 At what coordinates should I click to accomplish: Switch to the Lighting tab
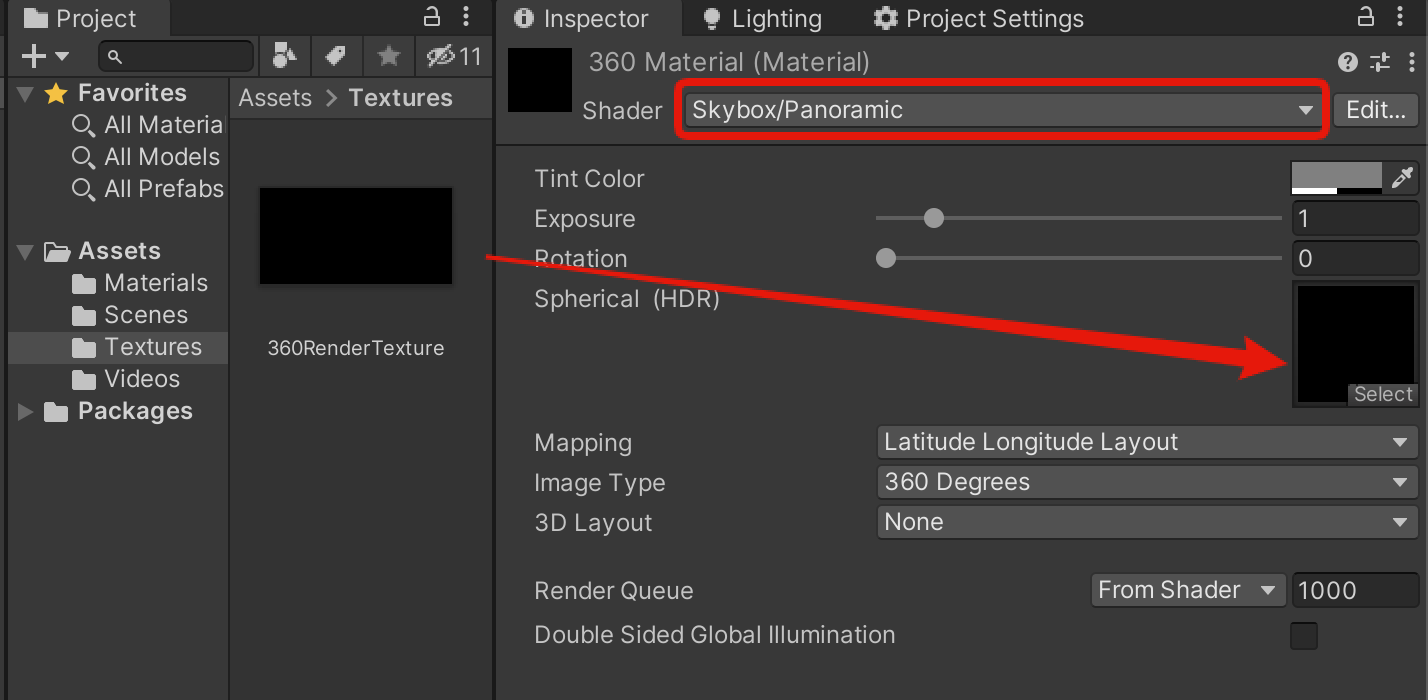pyautogui.click(x=764, y=19)
